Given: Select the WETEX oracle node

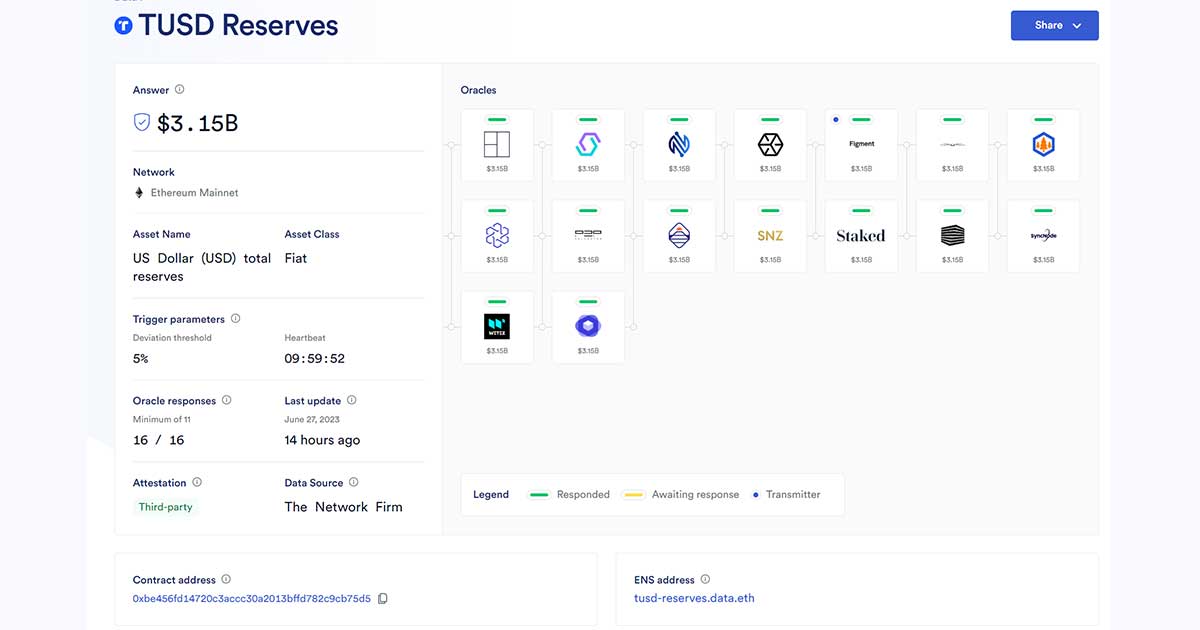Looking at the screenshot, I should coord(497,327).
